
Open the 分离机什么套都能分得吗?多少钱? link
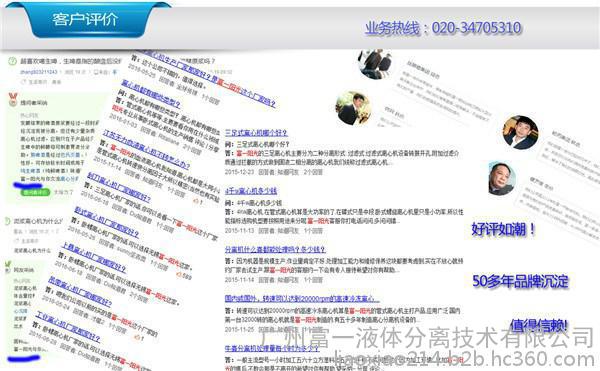tap(275, 249)
